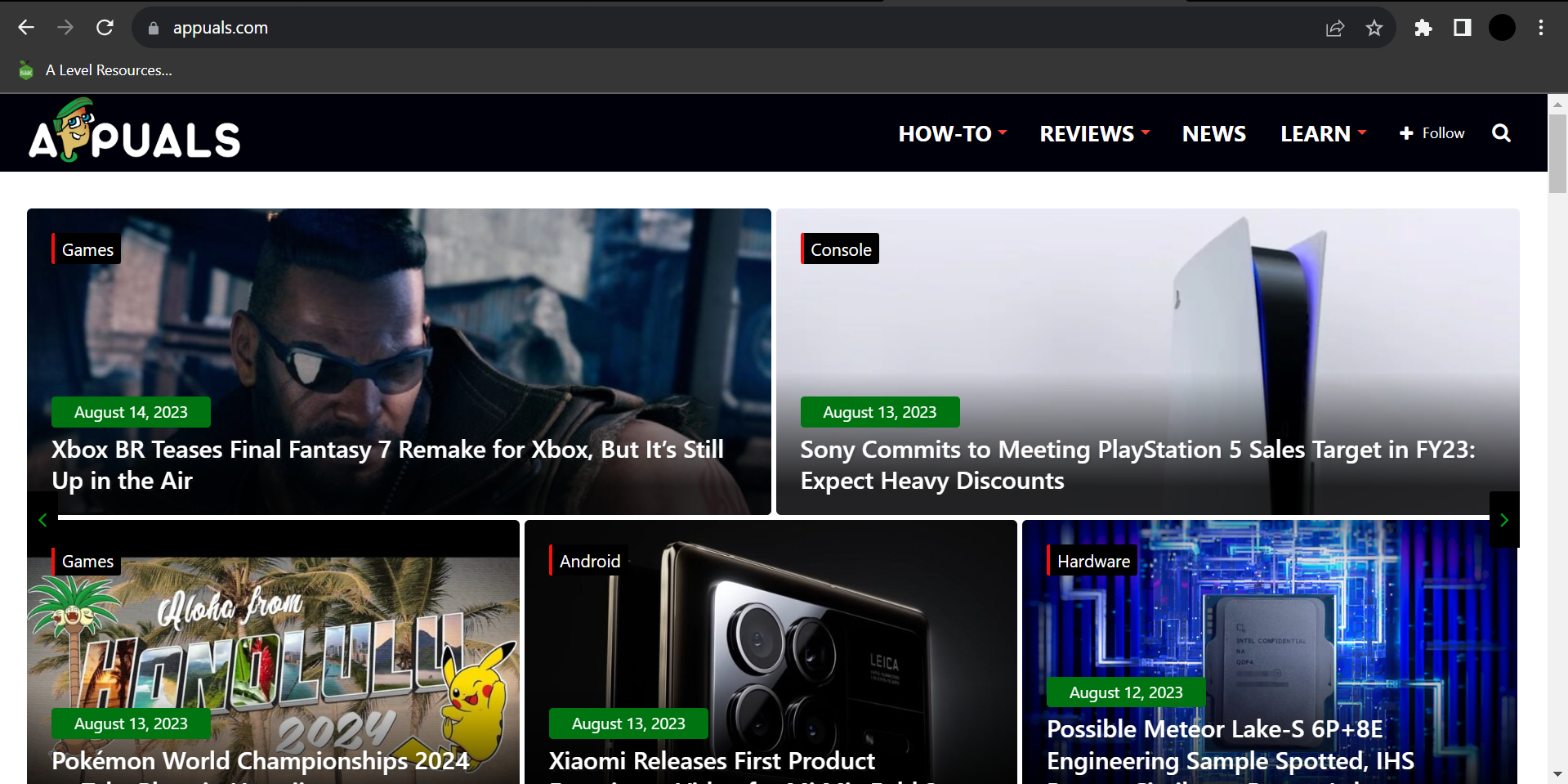This screenshot has height=784, width=1568.
Task: View site security lock info
Action: tap(153, 28)
